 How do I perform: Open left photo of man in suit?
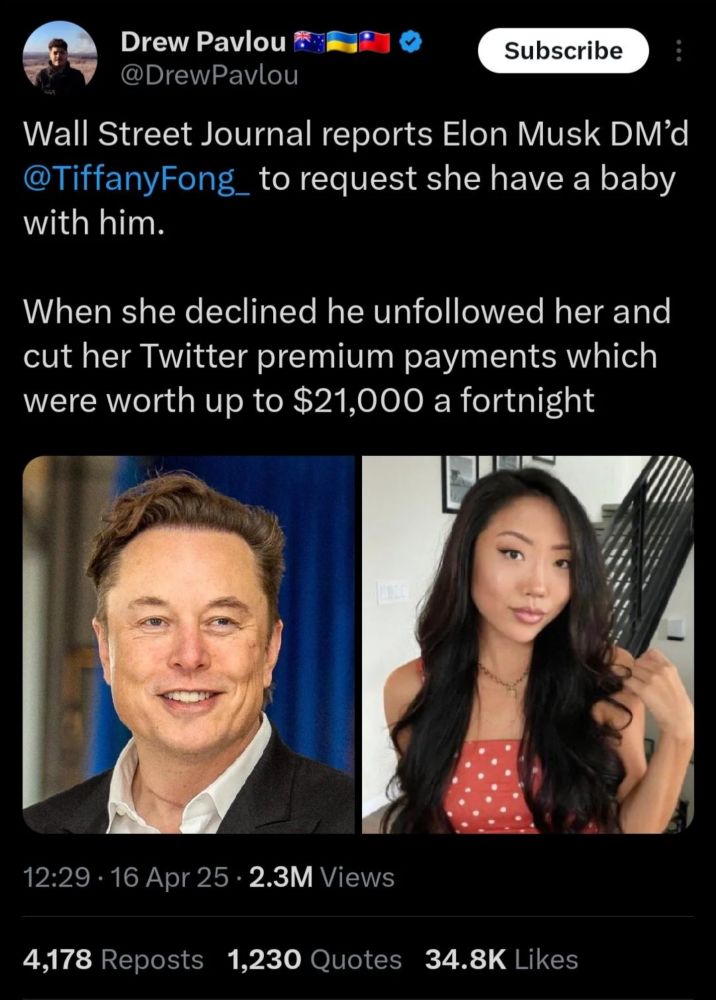point(189,644)
